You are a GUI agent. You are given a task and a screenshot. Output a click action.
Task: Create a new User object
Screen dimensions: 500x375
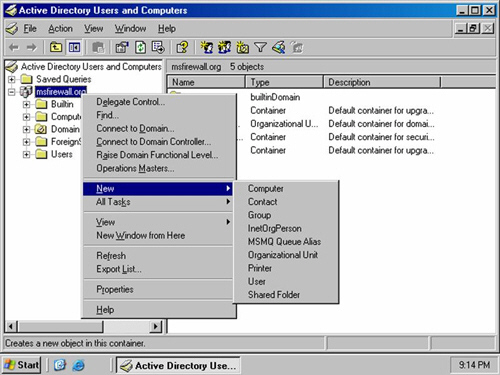tap(286, 282)
